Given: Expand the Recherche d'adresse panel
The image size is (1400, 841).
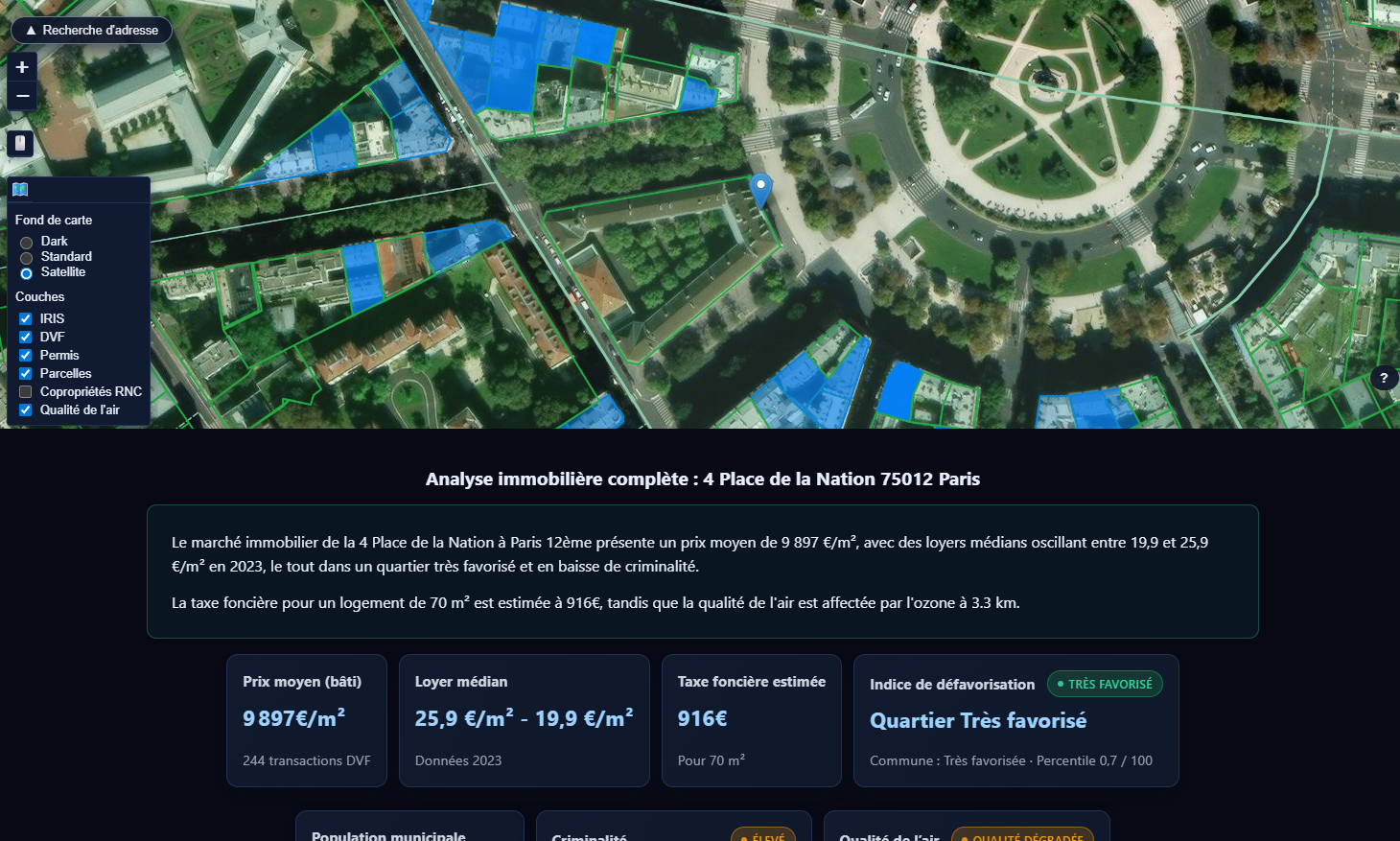Looking at the screenshot, I should click(91, 30).
